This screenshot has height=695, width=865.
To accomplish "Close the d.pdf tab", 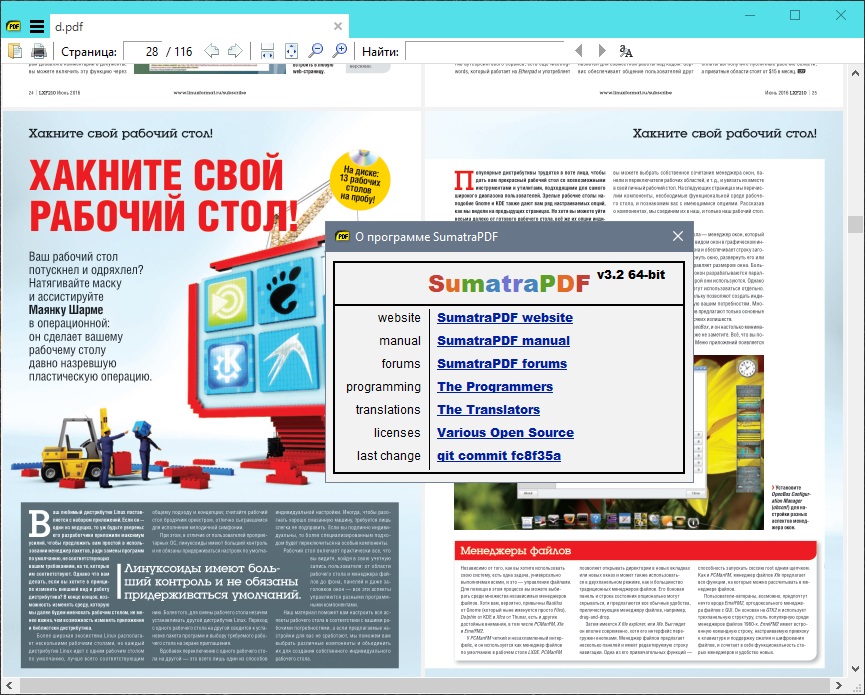I will tap(338, 27).
